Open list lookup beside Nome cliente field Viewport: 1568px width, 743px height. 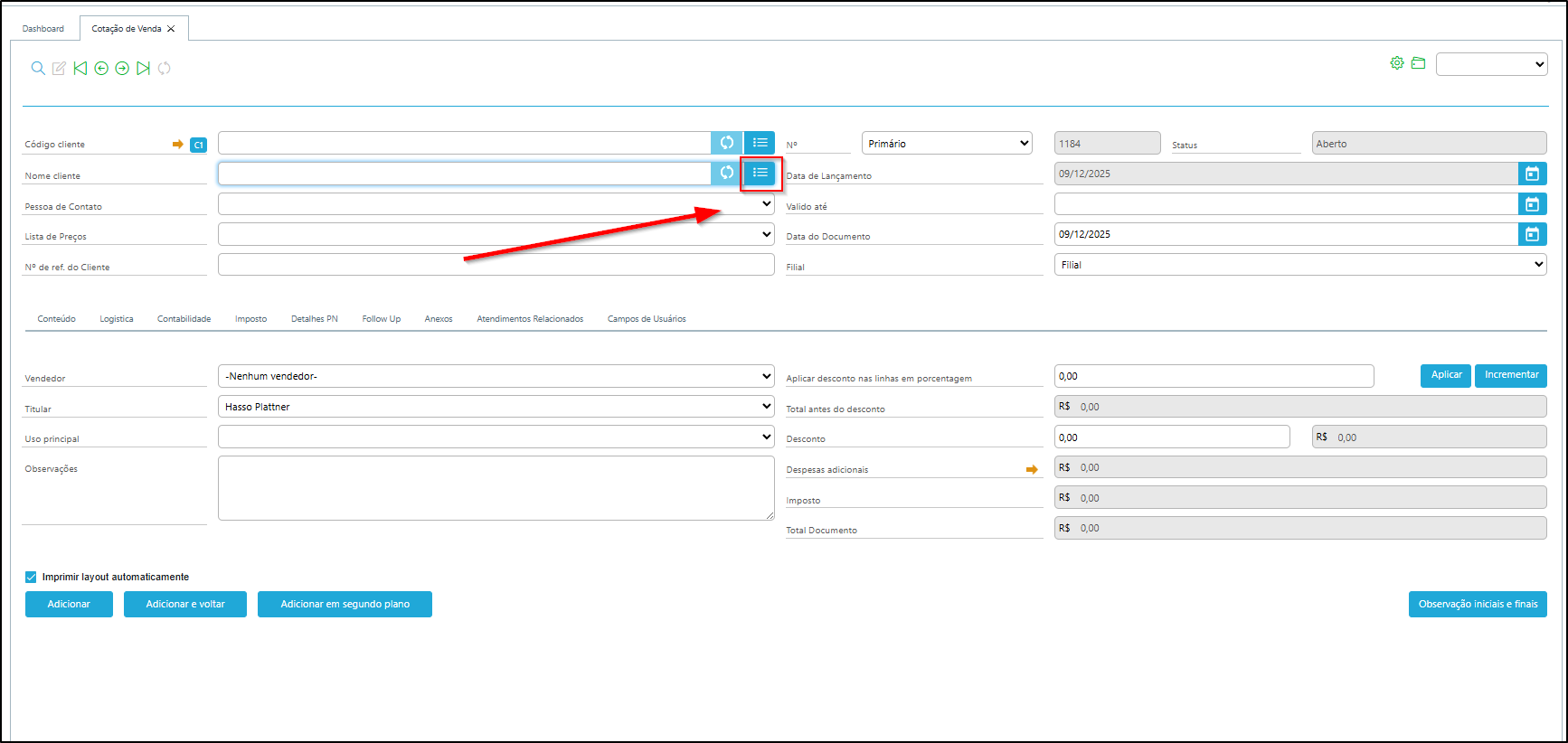click(x=760, y=173)
